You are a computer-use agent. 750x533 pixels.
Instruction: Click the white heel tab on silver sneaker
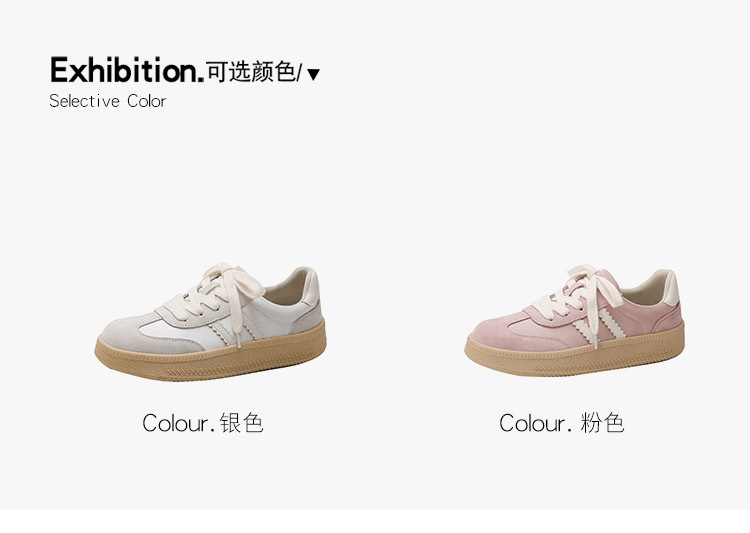311,286
